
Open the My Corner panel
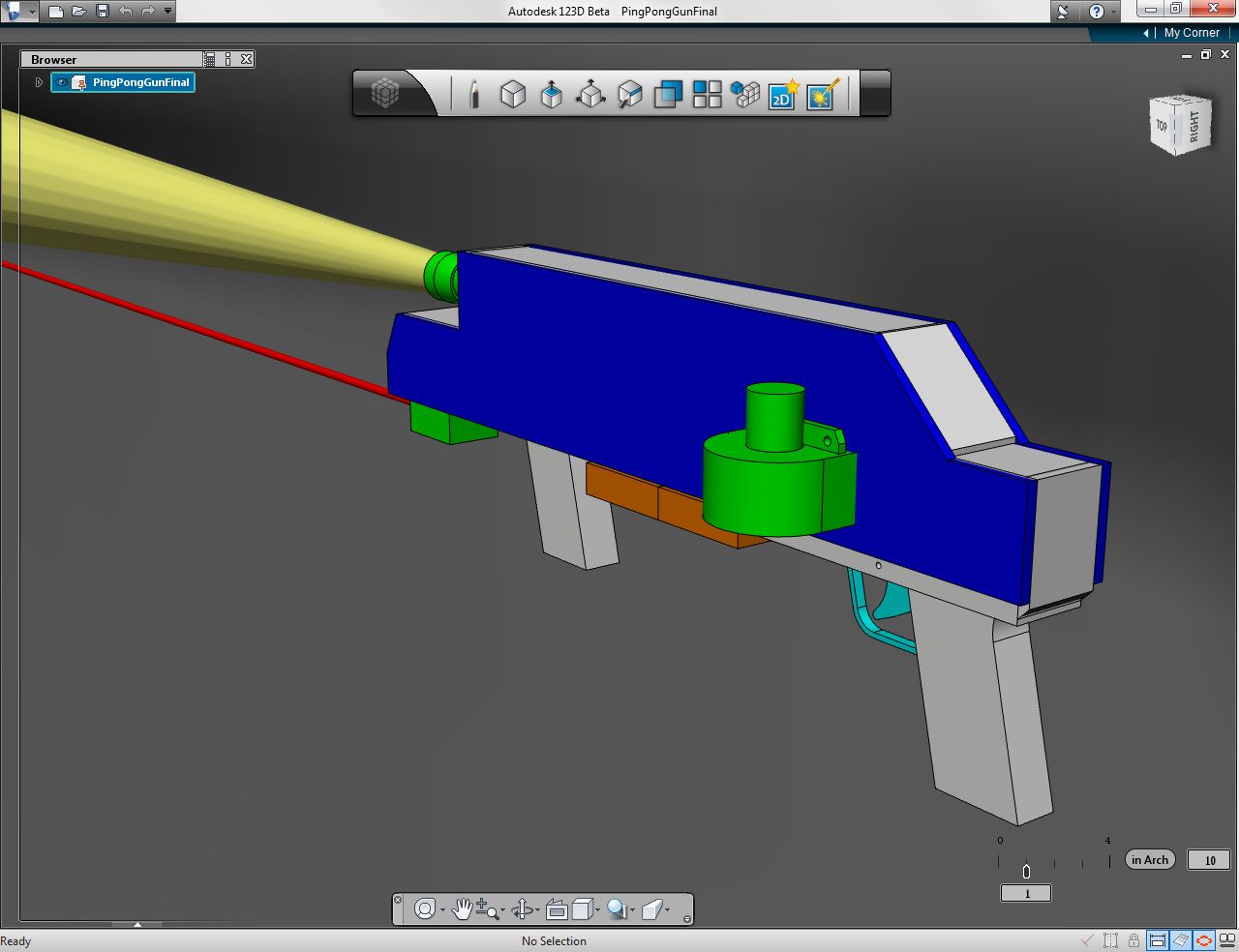[x=1191, y=32]
